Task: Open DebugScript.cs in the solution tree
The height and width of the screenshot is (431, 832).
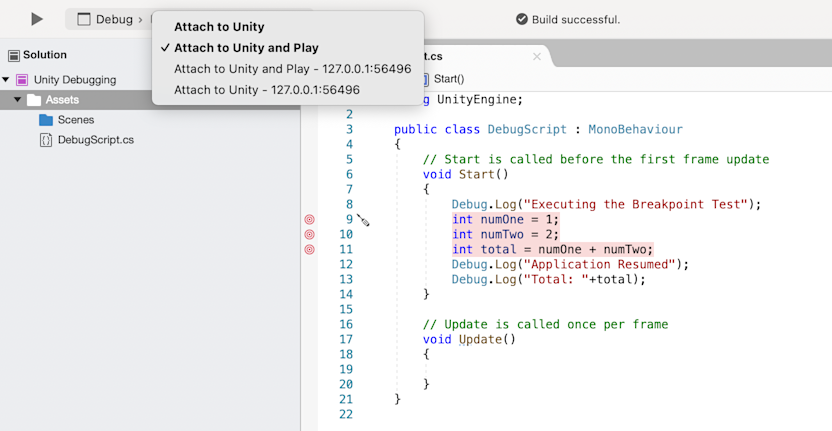Action: 96,140
